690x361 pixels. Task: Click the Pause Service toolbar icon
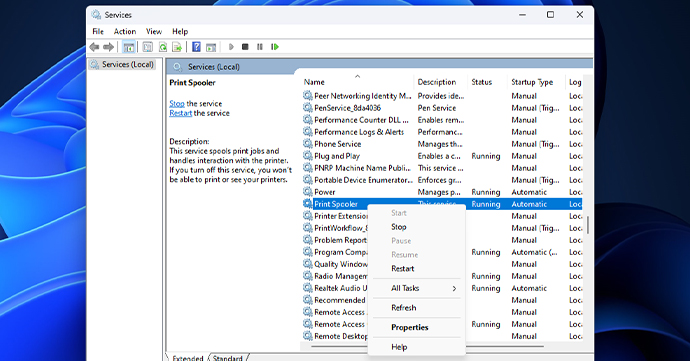pos(260,47)
